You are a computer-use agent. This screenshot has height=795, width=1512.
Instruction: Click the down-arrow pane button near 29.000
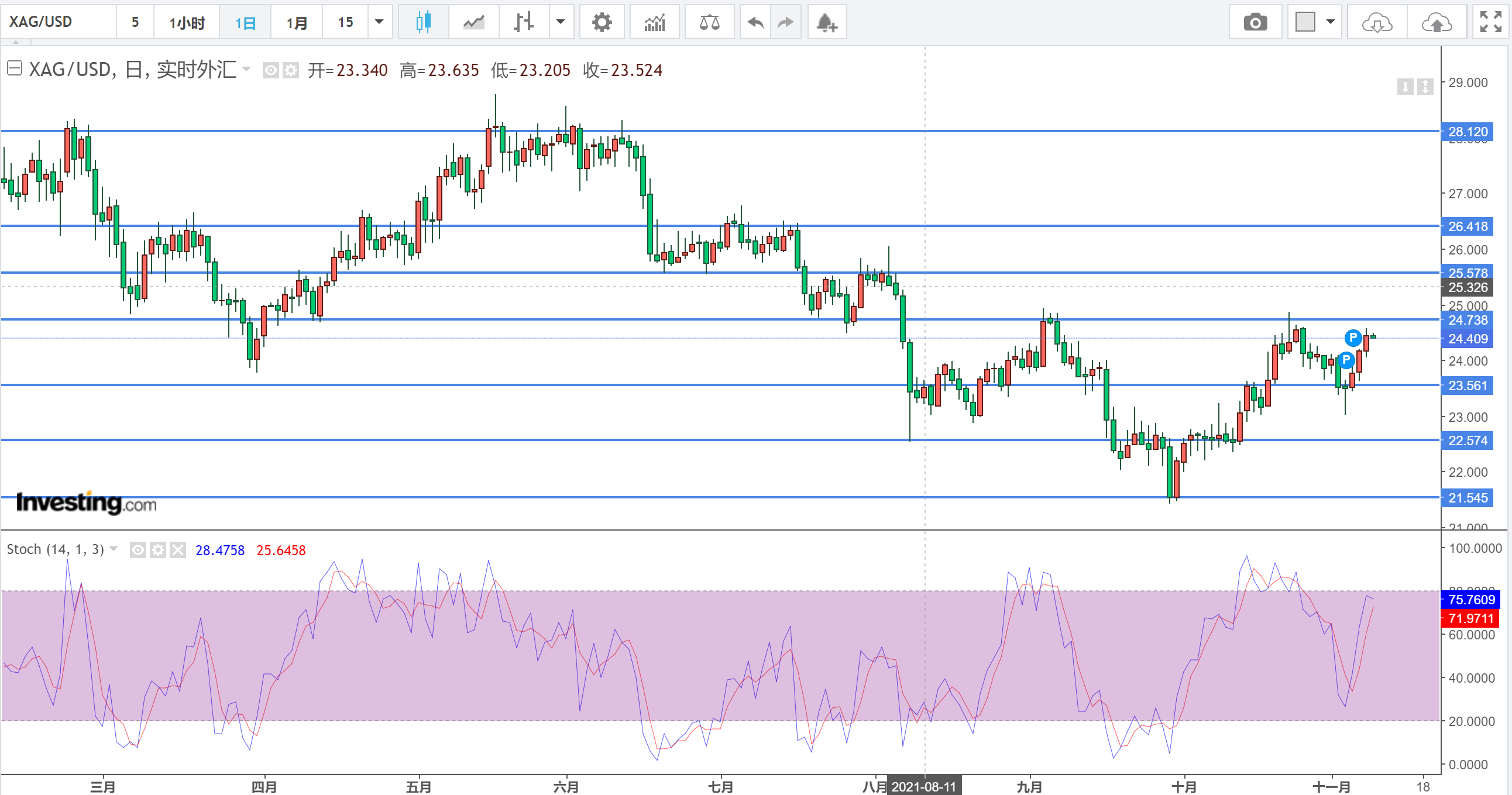(1405, 87)
